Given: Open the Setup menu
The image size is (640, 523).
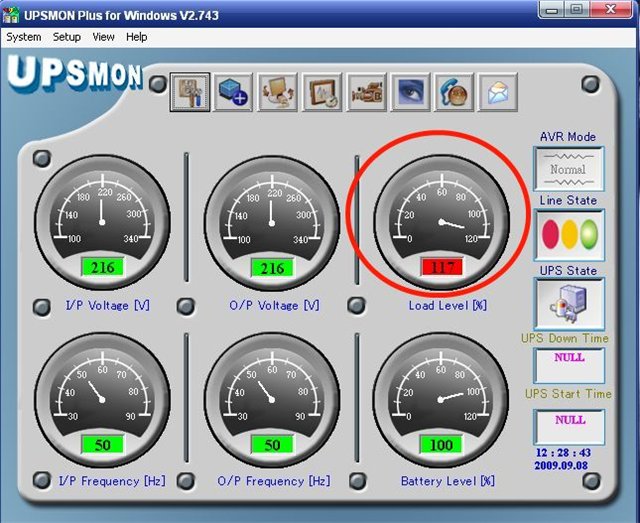Looking at the screenshot, I should [x=67, y=37].
